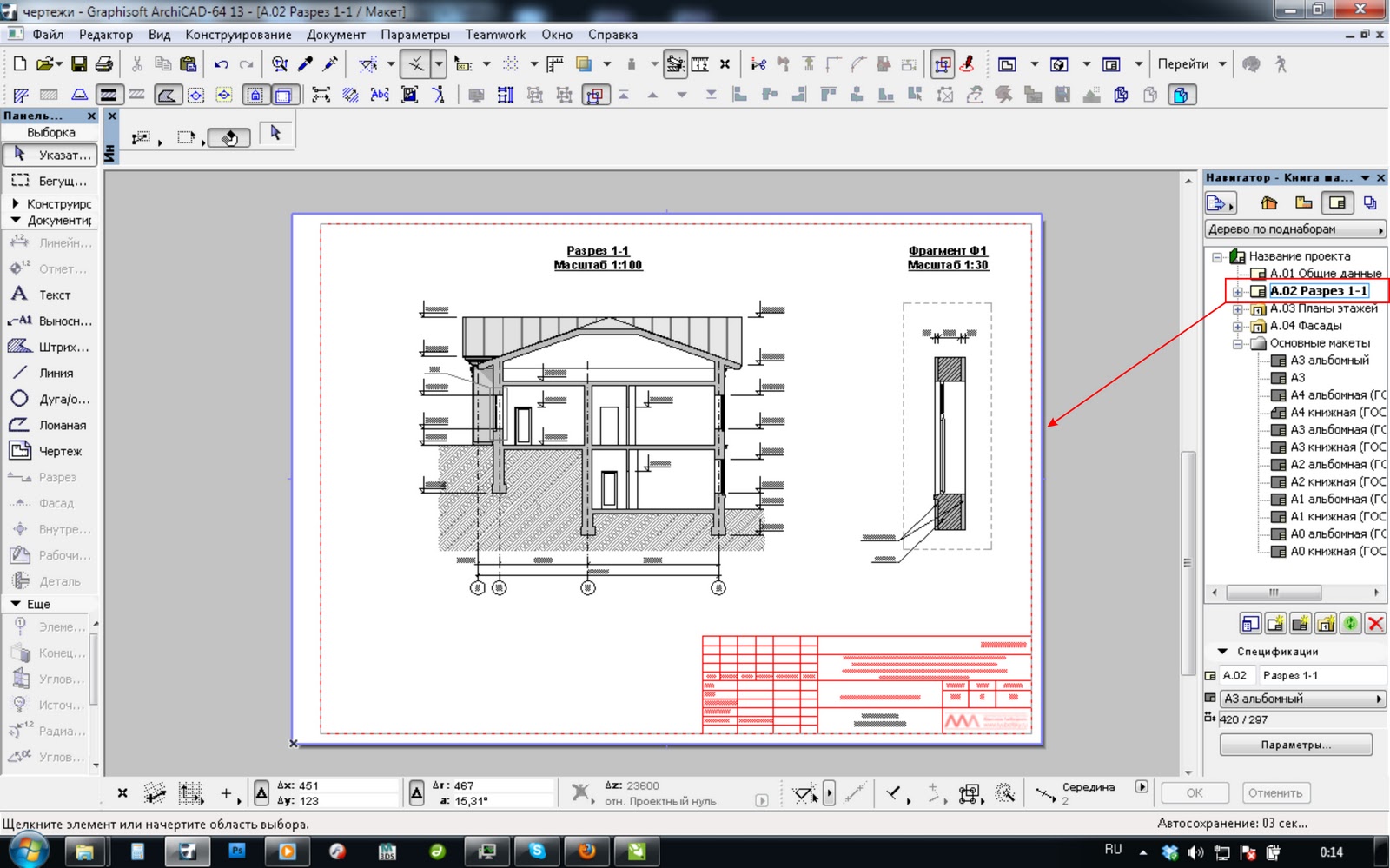Collapse the Основные макеты folder
1390x868 pixels.
(x=1238, y=344)
